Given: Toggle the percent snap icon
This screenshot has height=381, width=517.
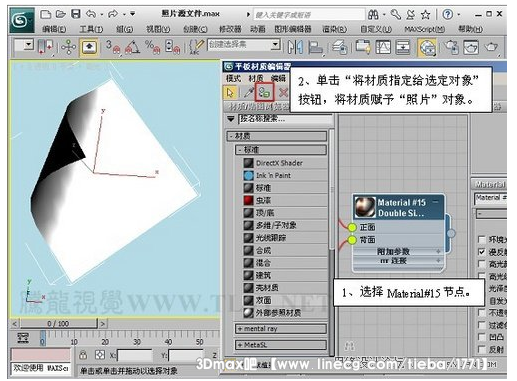Looking at the screenshot, I should click(152, 47).
